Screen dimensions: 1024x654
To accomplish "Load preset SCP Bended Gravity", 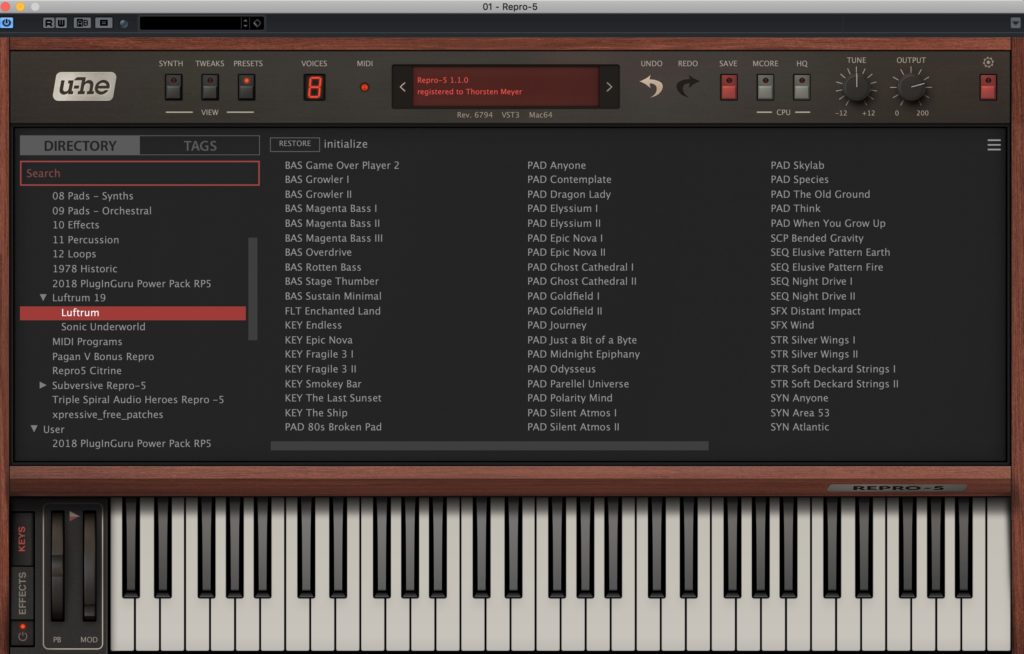I will (x=816, y=238).
